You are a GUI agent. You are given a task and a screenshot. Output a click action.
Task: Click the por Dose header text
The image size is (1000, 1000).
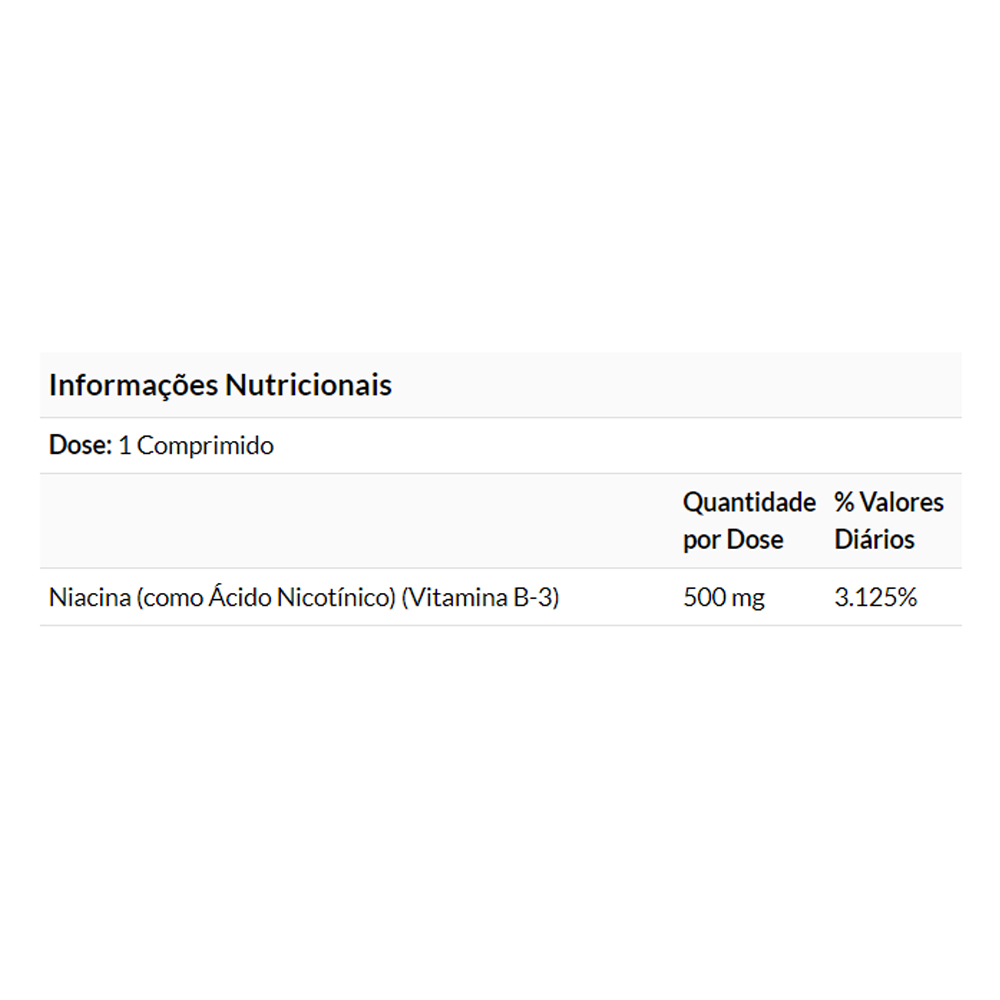point(733,540)
